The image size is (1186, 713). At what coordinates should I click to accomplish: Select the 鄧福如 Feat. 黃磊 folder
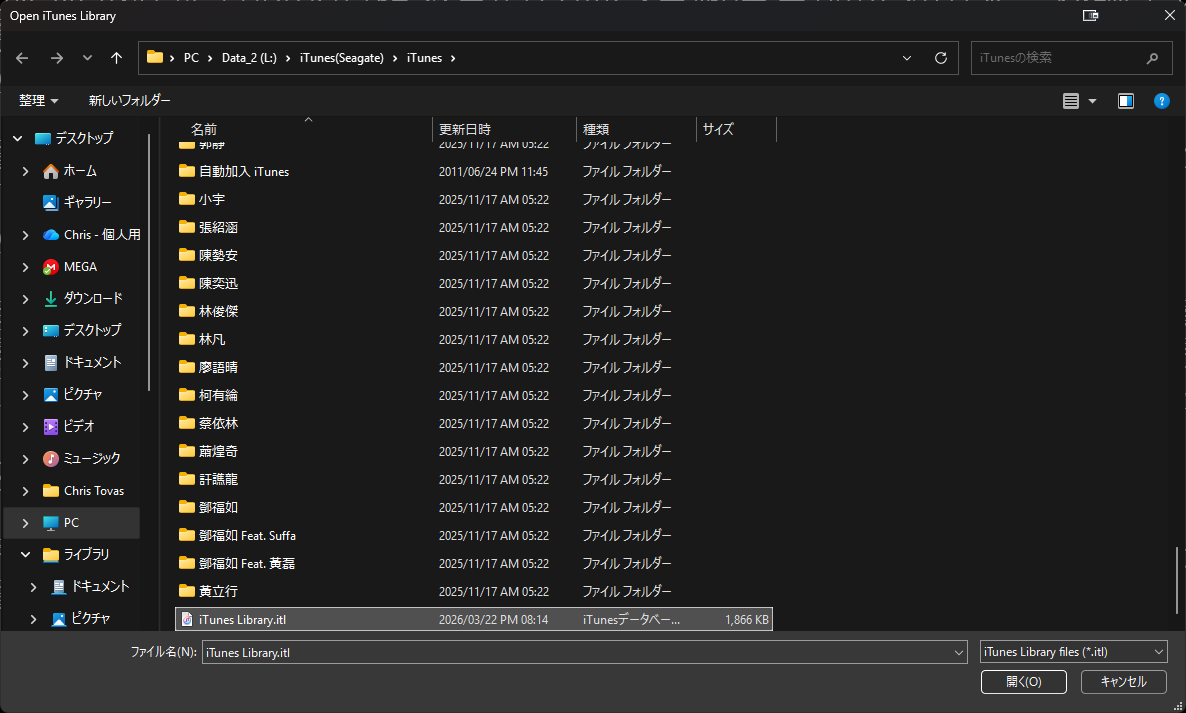(x=474, y=563)
